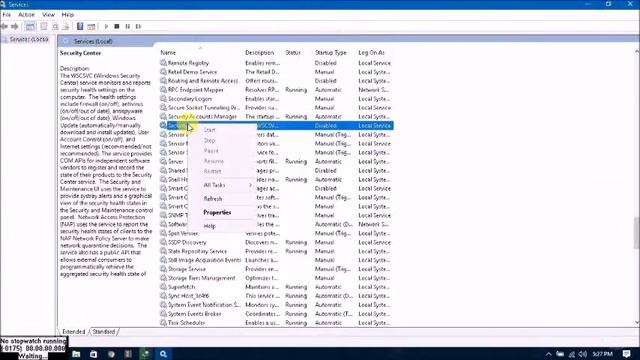The width and height of the screenshot is (640, 360).
Task: Open the Store icon on the taskbar
Action: (x=93, y=354)
